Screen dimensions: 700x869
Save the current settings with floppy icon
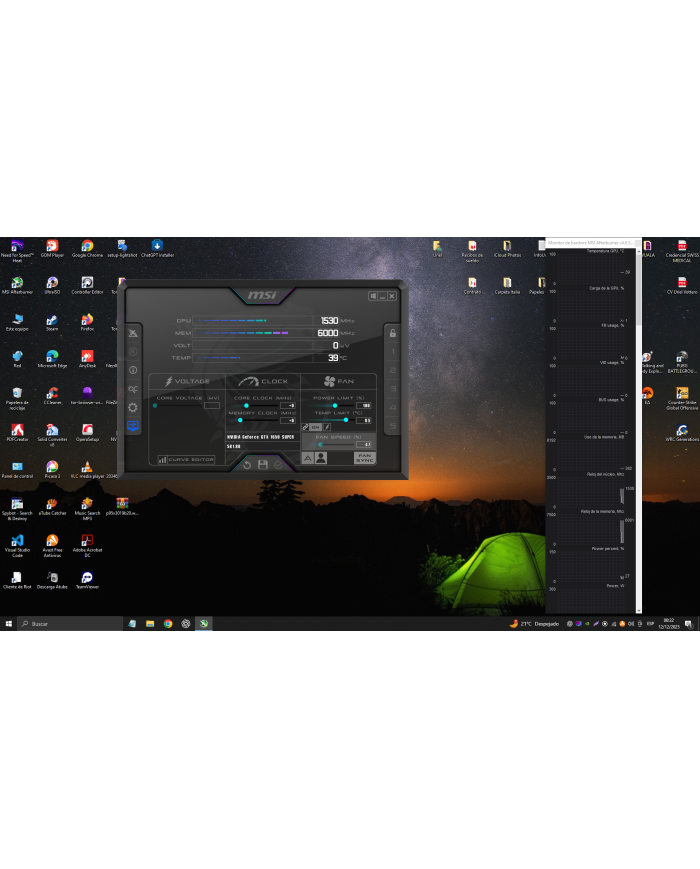(x=262, y=465)
